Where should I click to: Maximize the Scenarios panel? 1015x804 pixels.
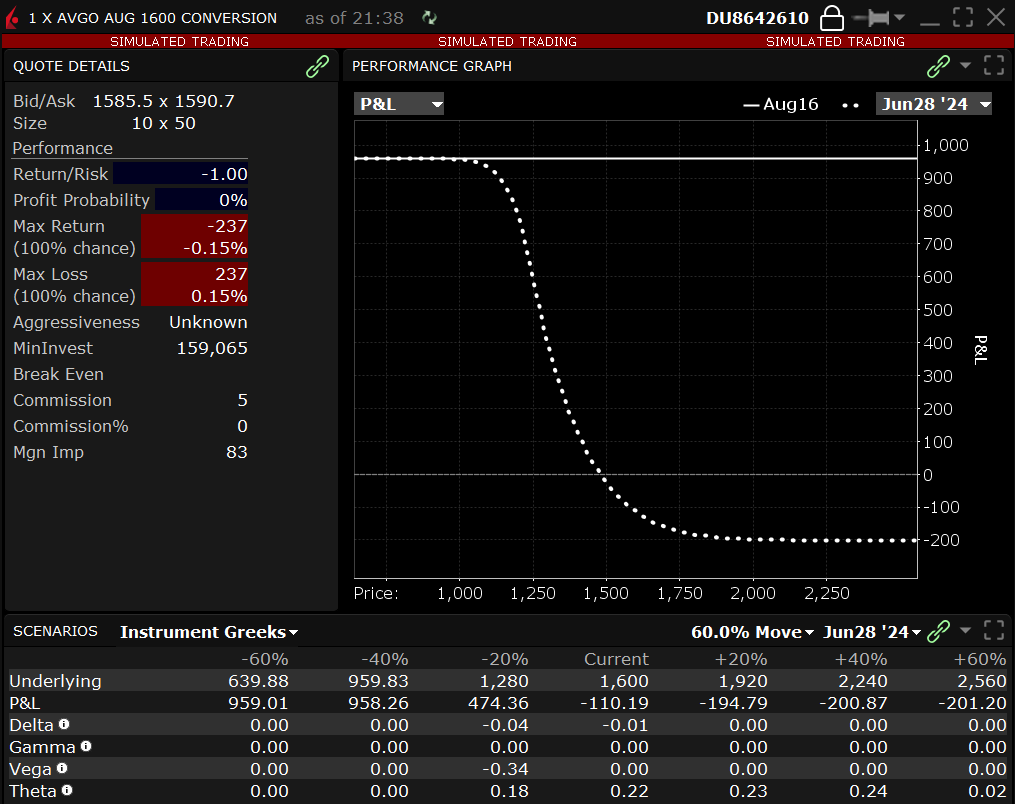tap(993, 631)
